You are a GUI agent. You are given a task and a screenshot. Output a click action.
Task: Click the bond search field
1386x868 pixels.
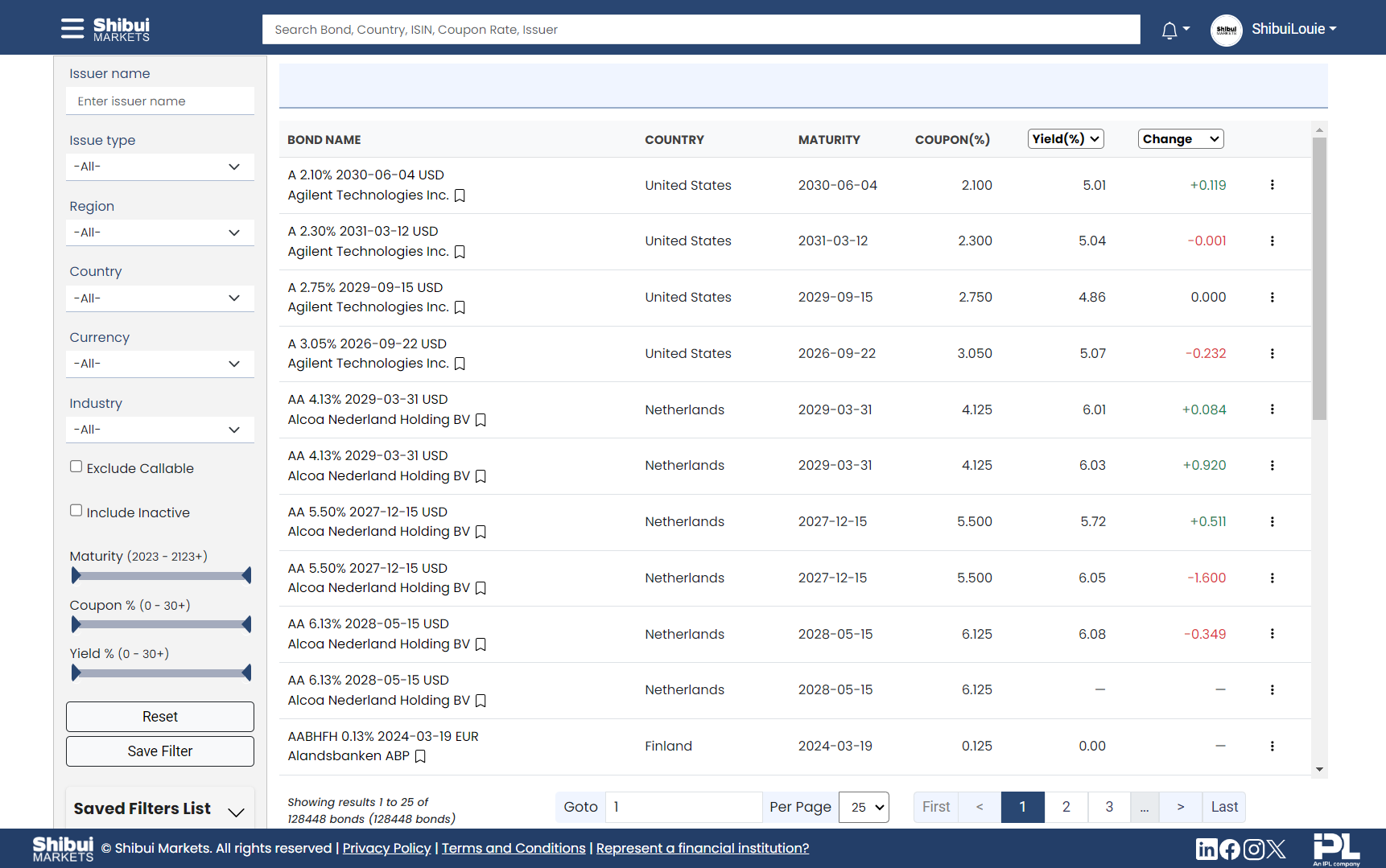click(x=701, y=30)
